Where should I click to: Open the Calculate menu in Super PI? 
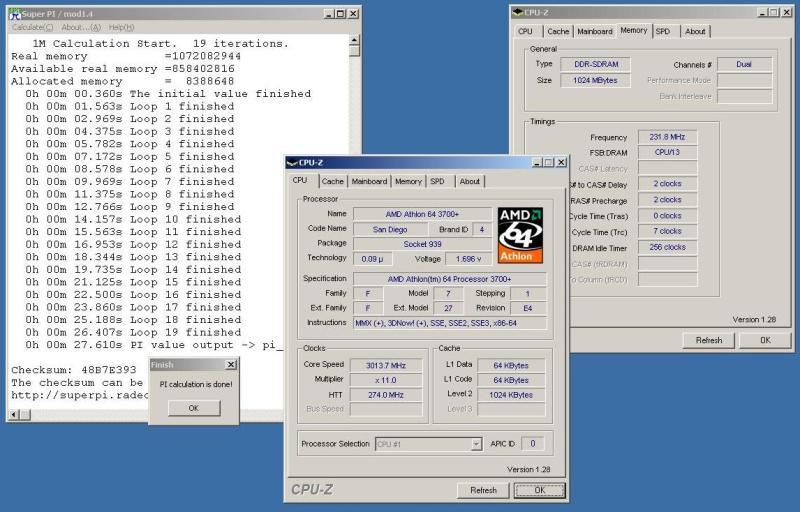(x=32, y=28)
